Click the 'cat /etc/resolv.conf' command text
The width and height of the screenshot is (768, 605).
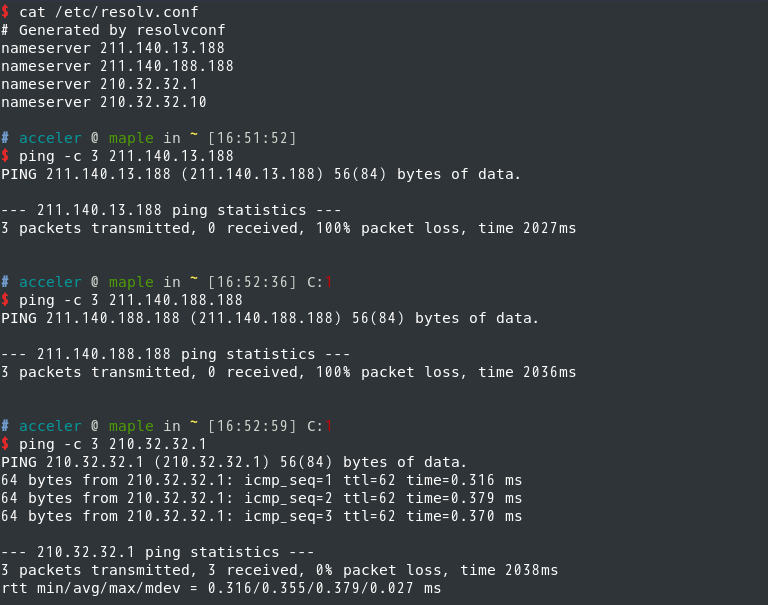(x=108, y=12)
